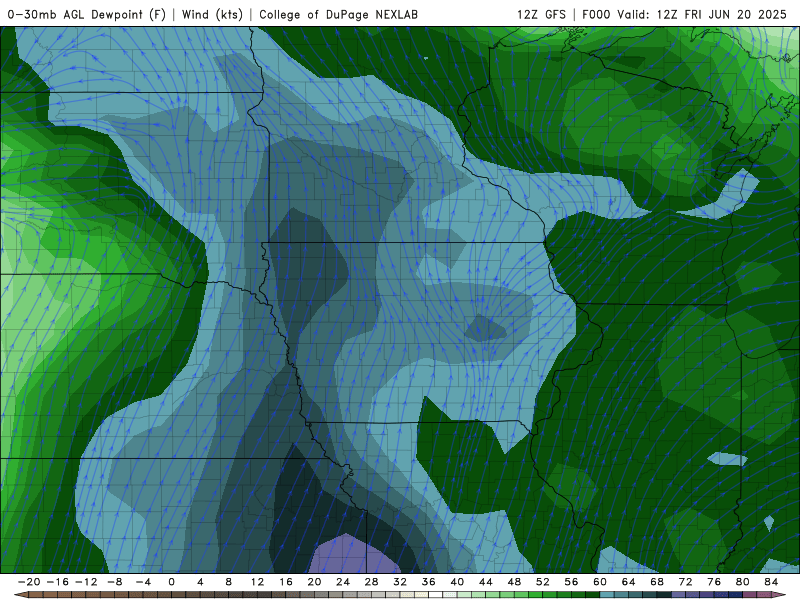This screenshot has width=800, height=600.
Task: Click the "72" legend value
Action: point(686,582)
